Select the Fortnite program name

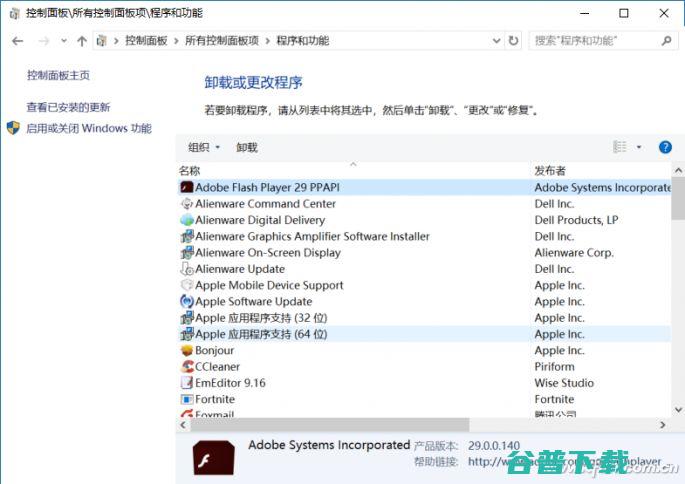click(215, 399)
